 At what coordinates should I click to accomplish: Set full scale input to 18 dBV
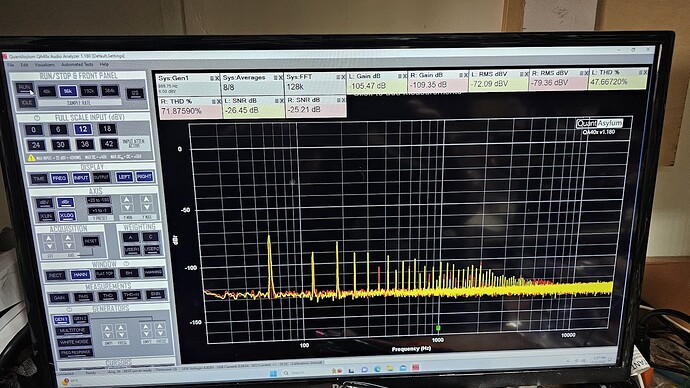tap(107, 128)
